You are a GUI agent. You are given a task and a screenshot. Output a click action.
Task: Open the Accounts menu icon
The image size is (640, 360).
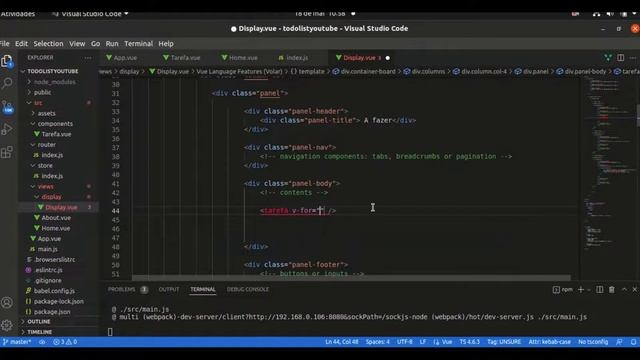point(7,302)
